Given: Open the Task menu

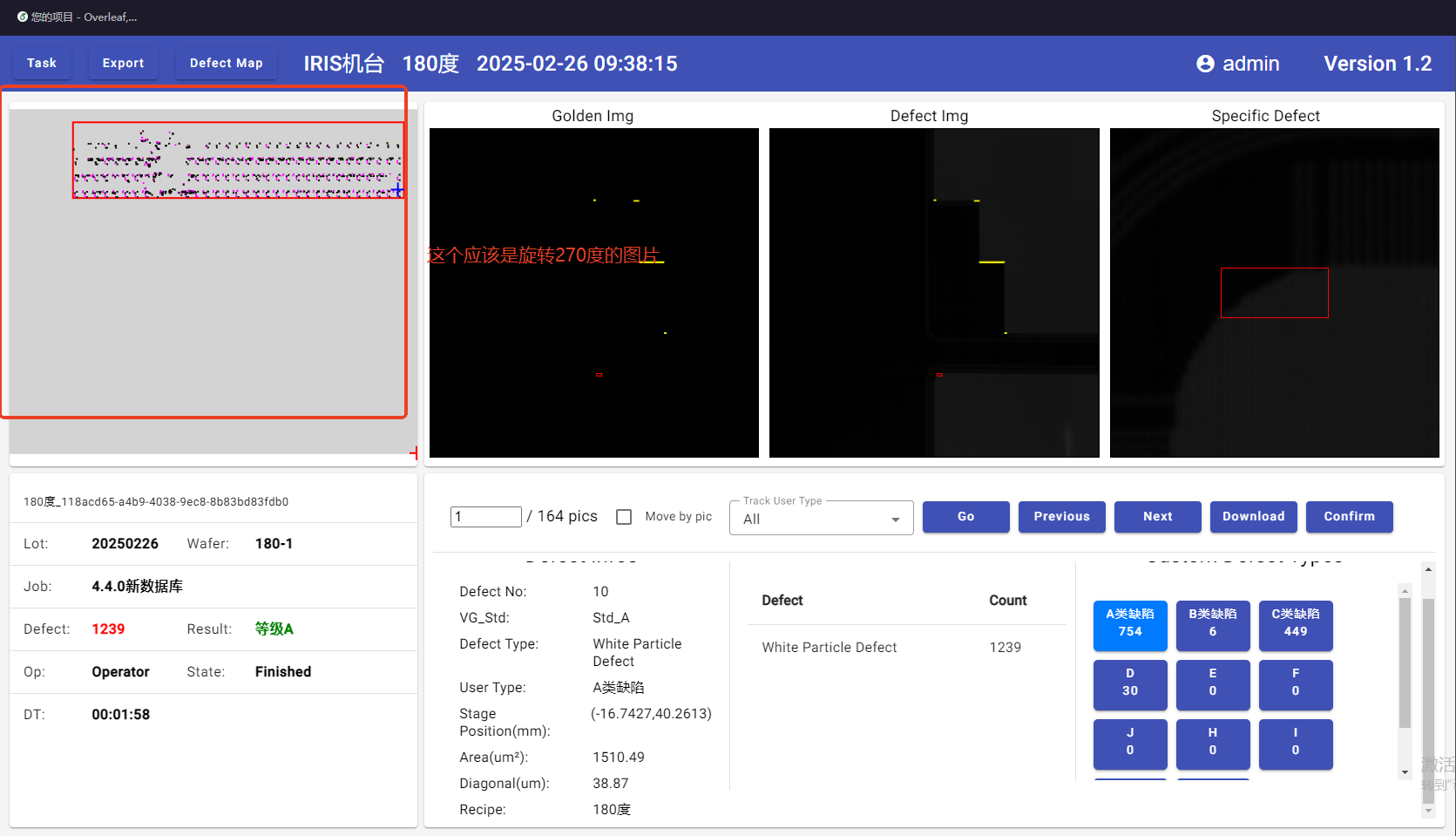Looking at the screenshot, I should tap(42, 63).
